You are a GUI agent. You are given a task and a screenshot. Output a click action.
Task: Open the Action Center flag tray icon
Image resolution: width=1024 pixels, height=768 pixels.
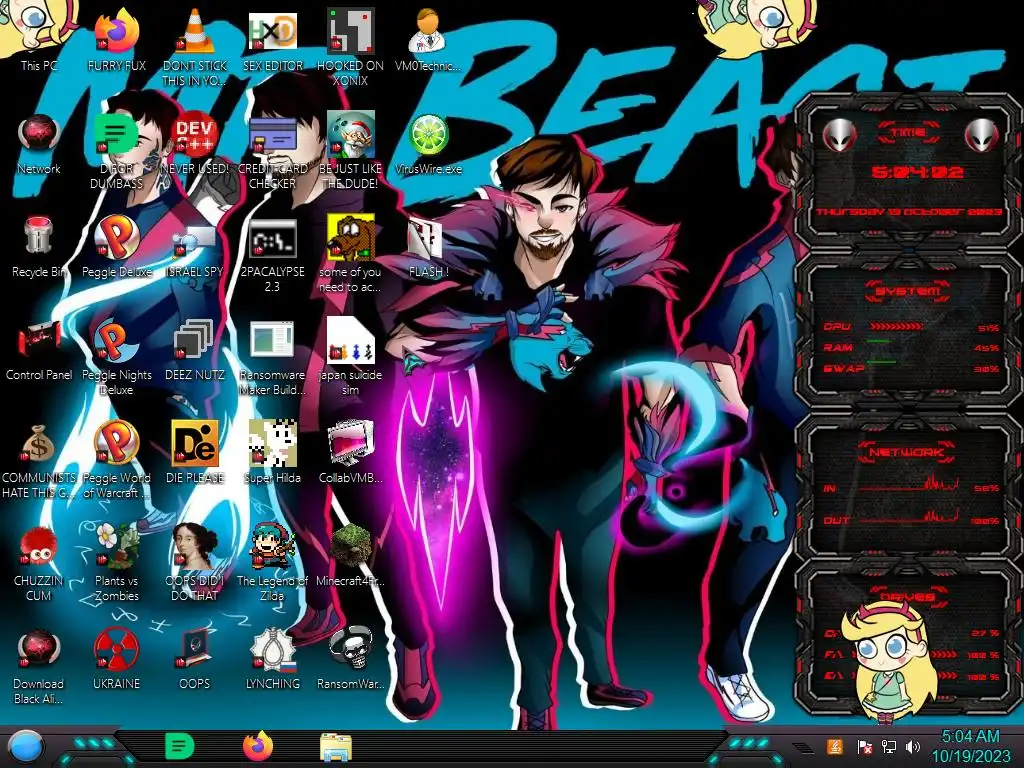tap(864, 746)
